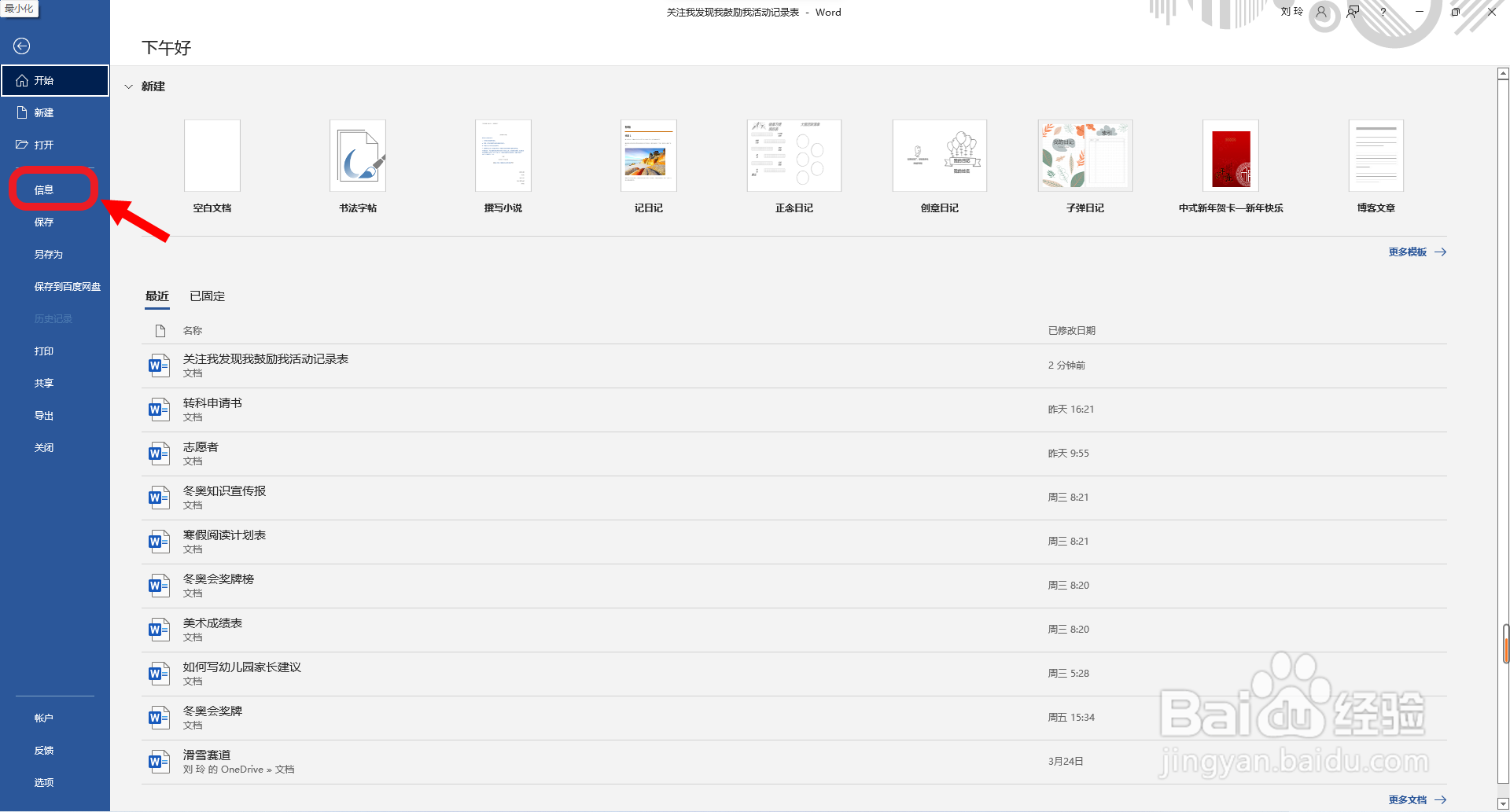Open the 打印 page
Screen dimensions: 1510x812
click(x=55, y=351)
